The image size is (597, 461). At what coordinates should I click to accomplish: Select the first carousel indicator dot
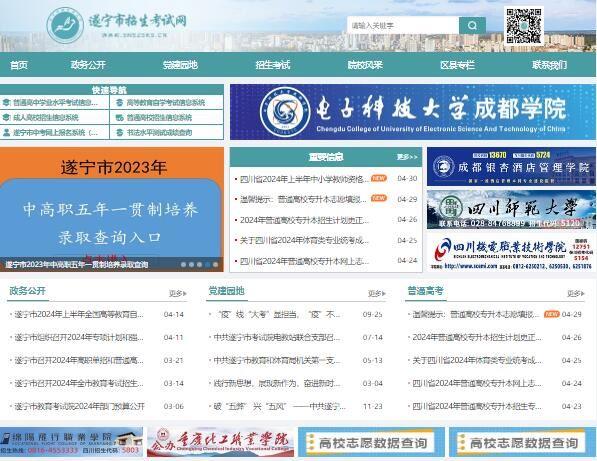point(184,264)
